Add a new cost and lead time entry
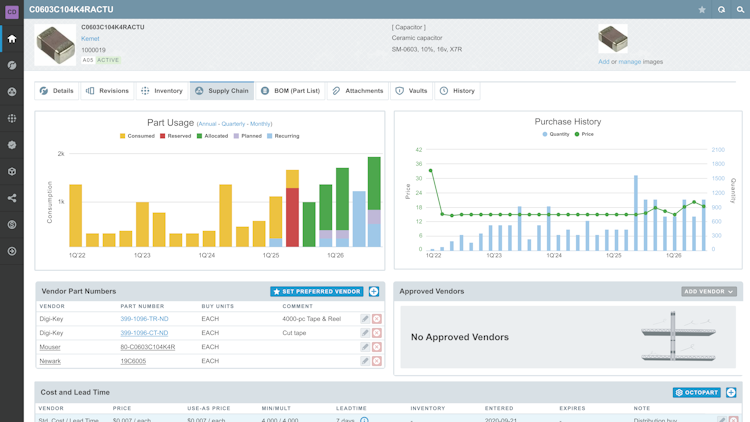The width and height of the screenshot is (750, 422). (x=731, y=392)
